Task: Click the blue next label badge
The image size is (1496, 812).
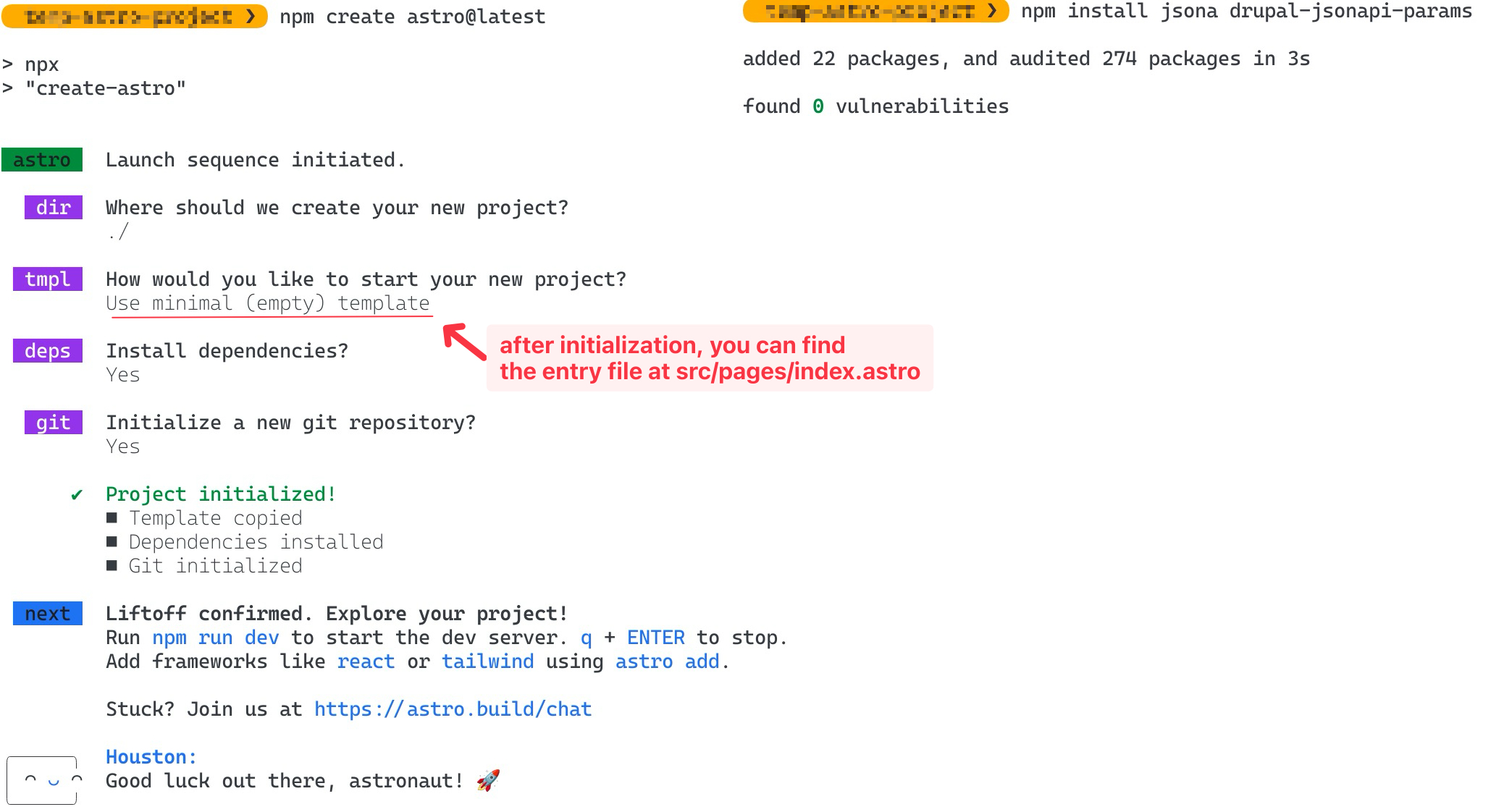Action: click(48, 614)
